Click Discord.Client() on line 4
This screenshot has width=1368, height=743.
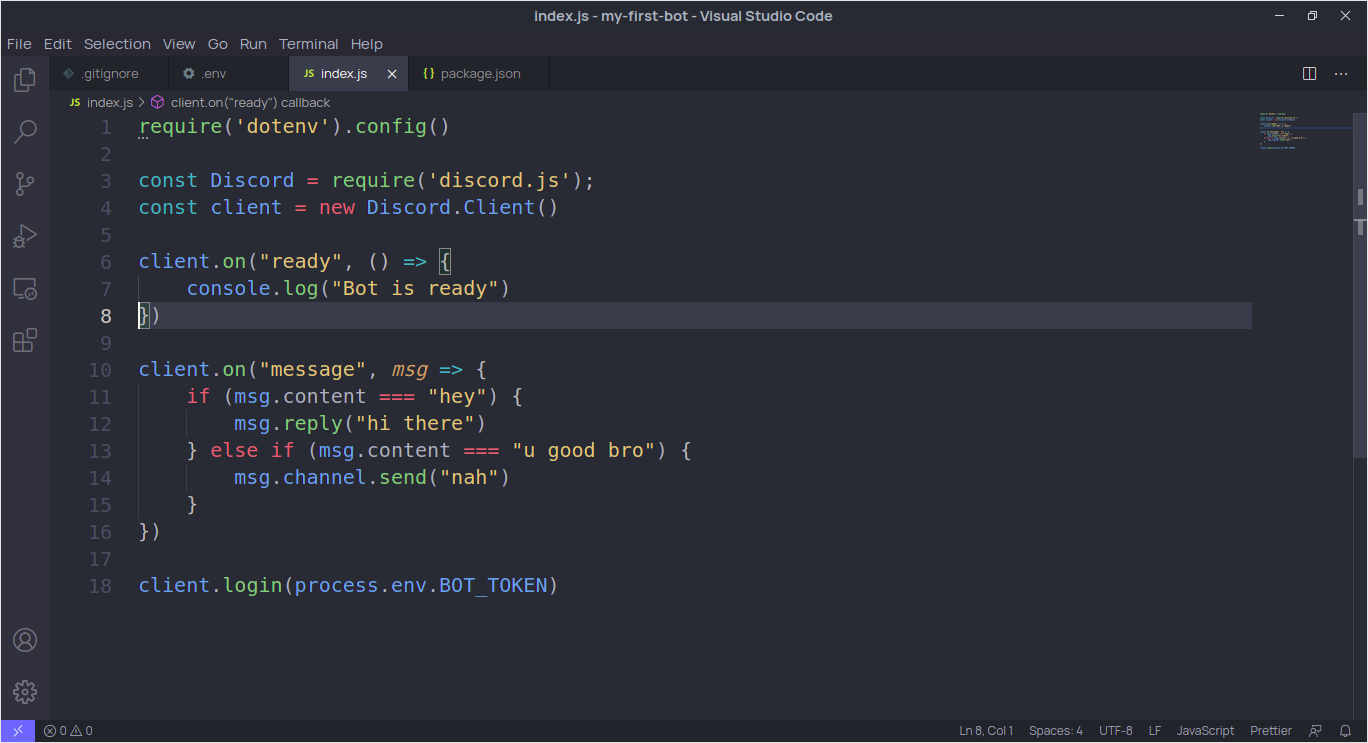[x=462, y=208]
